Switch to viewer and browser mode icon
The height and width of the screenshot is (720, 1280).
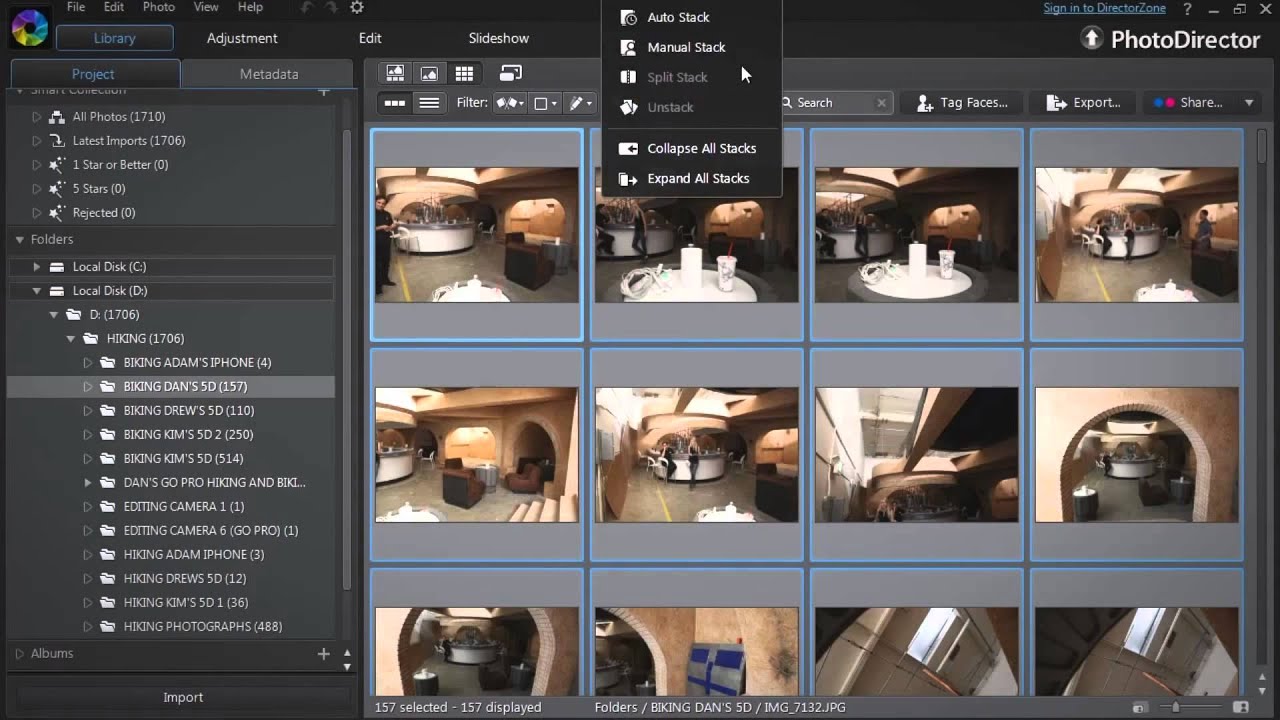395,73
